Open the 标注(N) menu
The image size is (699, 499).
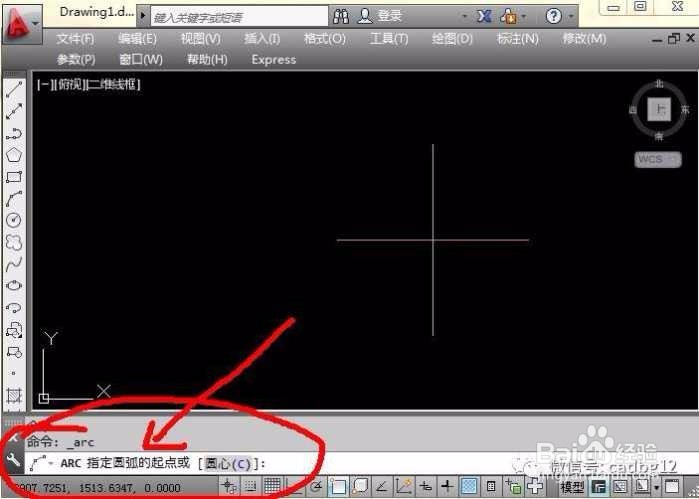pyautogui.click(x=518, y=39)
